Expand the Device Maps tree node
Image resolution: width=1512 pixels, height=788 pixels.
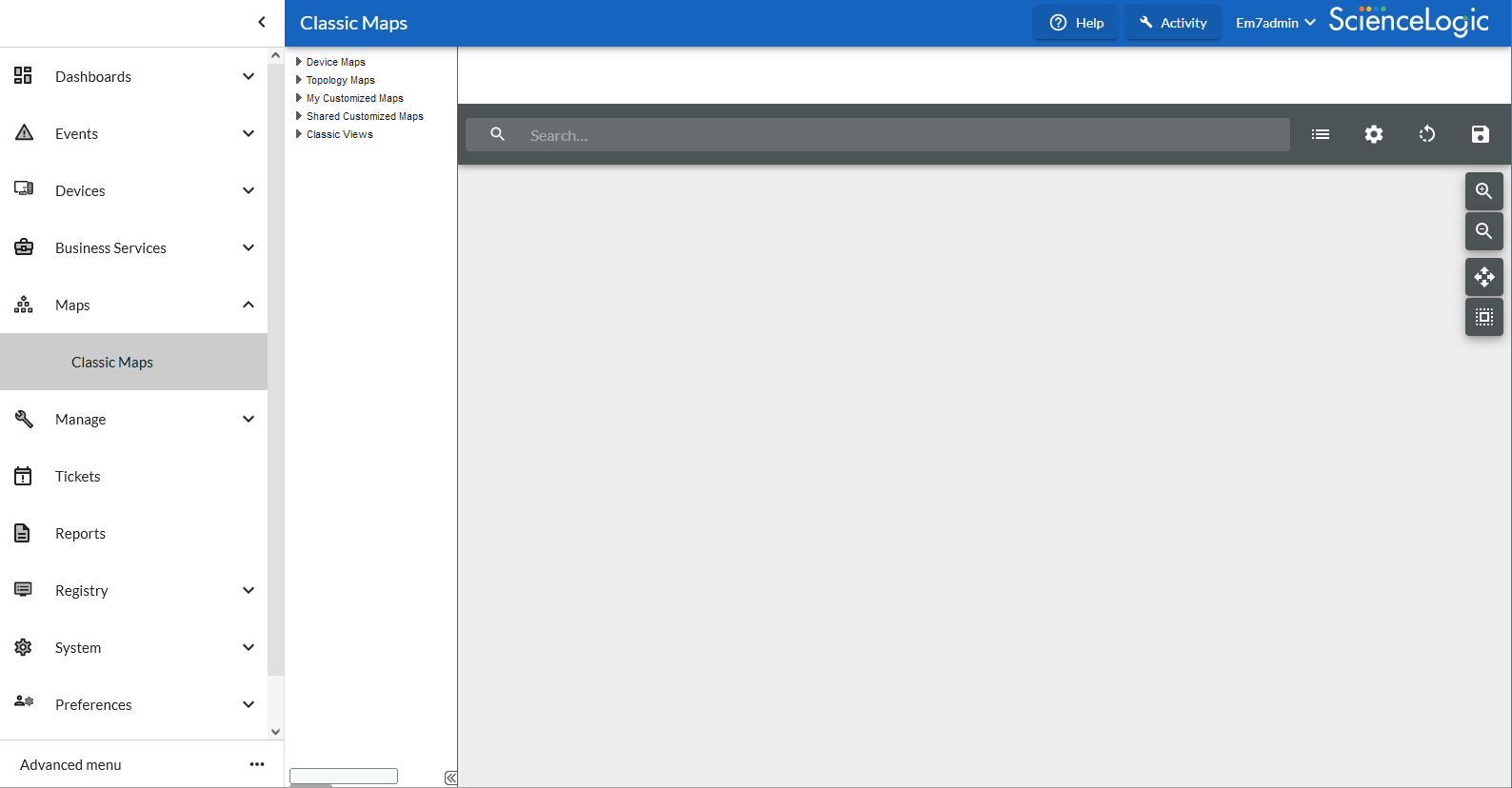pyautogui.click(x=299, y=62)
